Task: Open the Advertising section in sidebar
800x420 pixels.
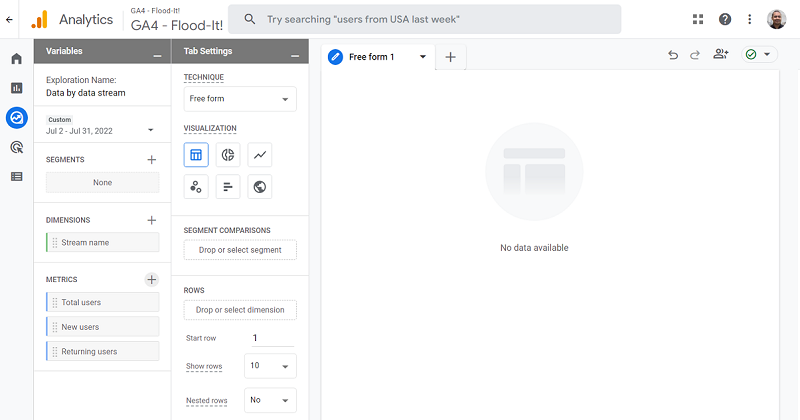Action: [16, 147]
